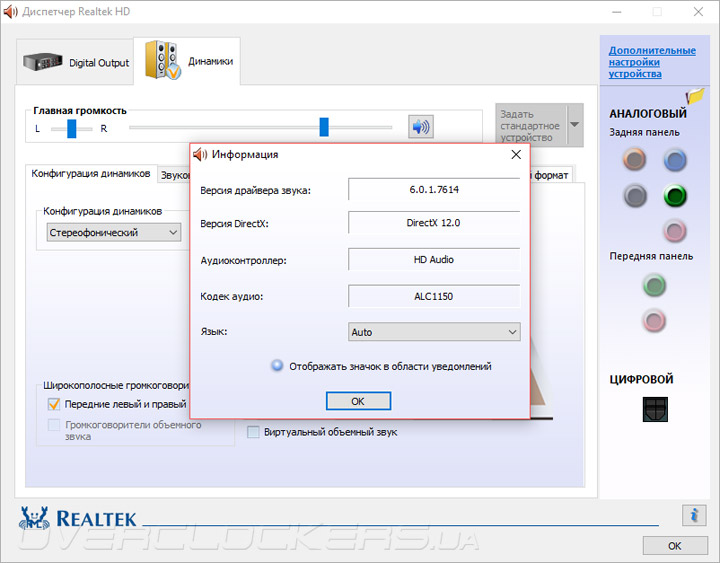Mute speakers using the blue speaker icon
The width and height of the screenshot is (720, 563).
(x=421, y=127)
